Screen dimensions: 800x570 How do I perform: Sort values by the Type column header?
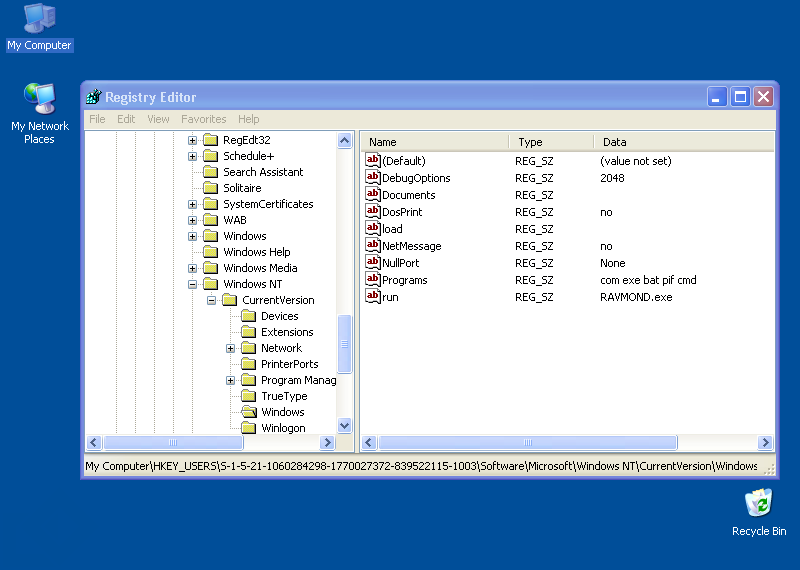552,142
